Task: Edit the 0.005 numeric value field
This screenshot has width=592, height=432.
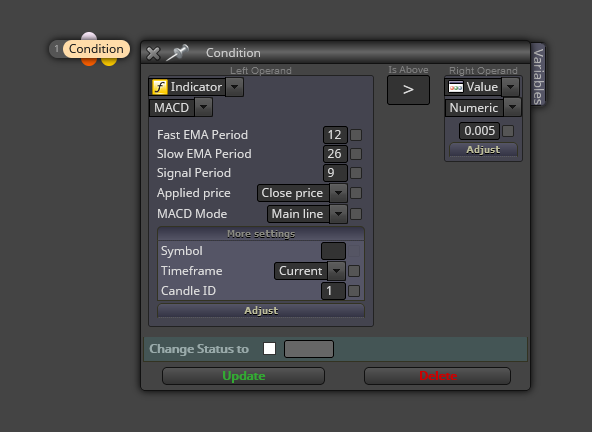Action: tap(479, 131)
